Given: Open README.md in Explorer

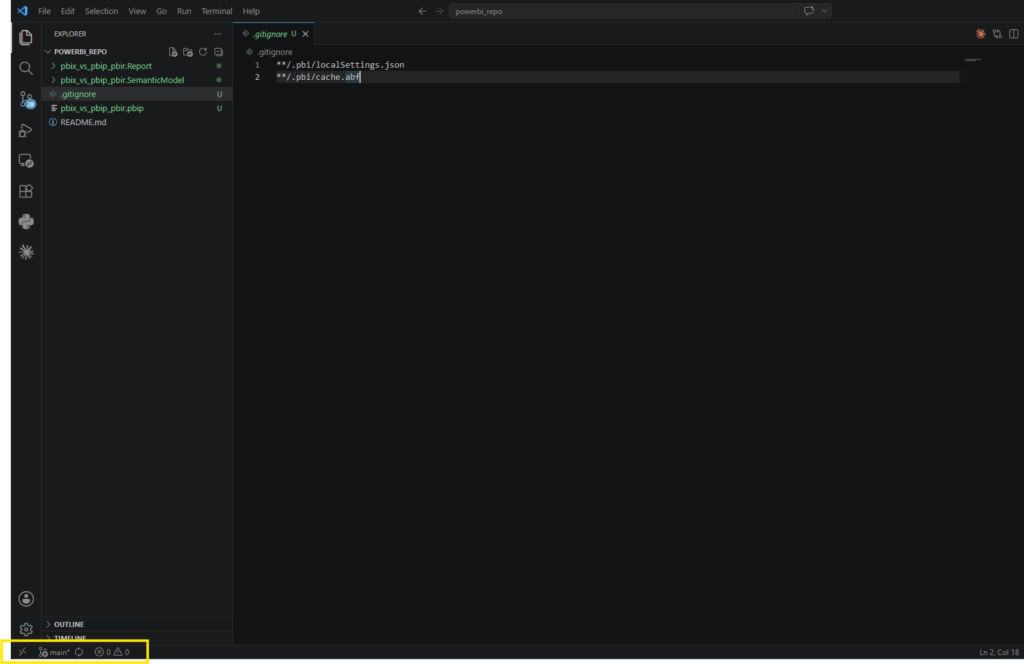Looking at the screenshot, I should (x=137, y=122).
